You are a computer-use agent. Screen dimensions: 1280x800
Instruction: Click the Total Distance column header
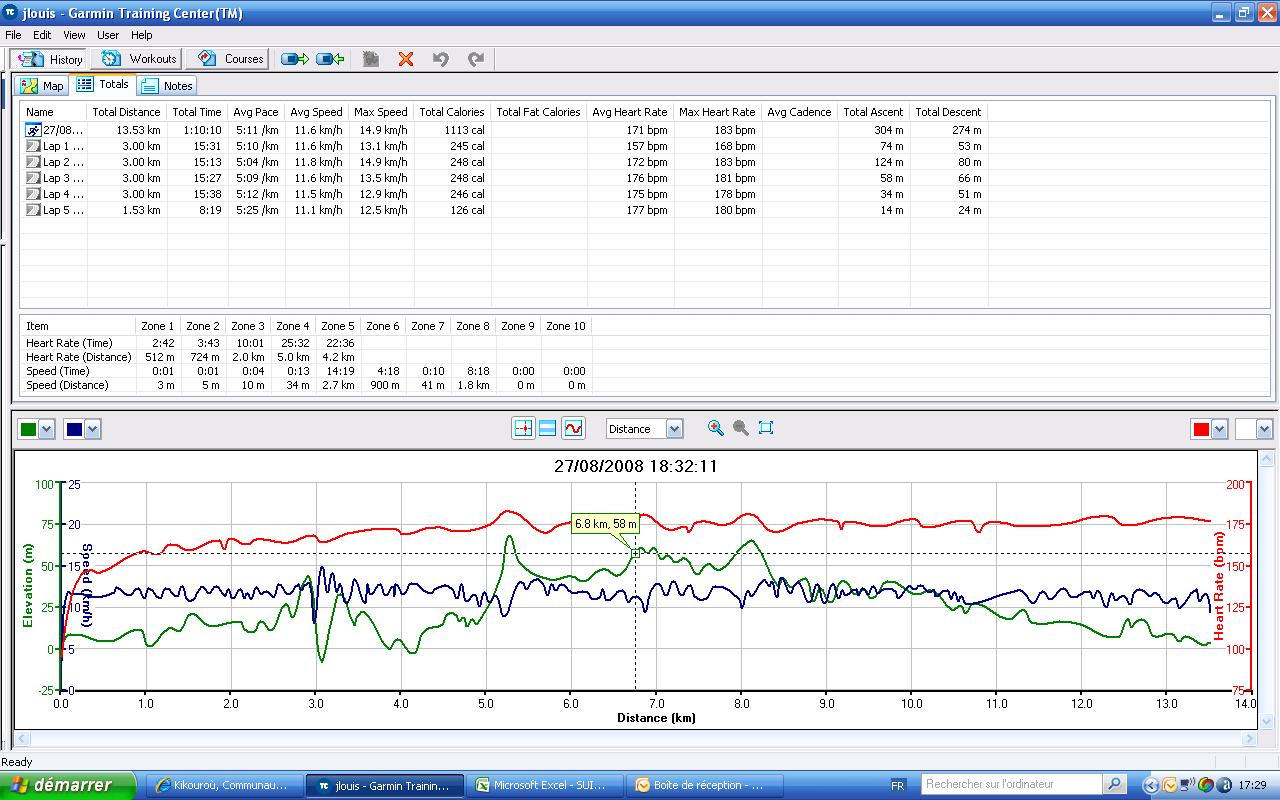[127, 112]
